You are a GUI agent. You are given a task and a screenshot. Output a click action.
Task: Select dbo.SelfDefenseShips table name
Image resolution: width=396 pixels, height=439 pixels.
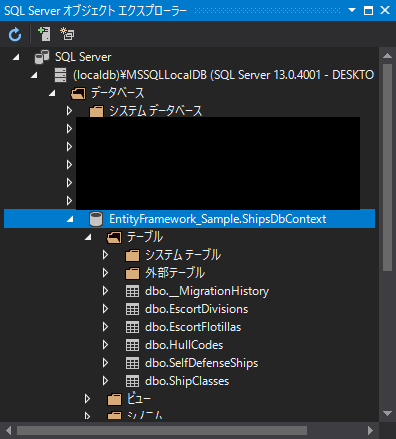[x=202, y=363]
